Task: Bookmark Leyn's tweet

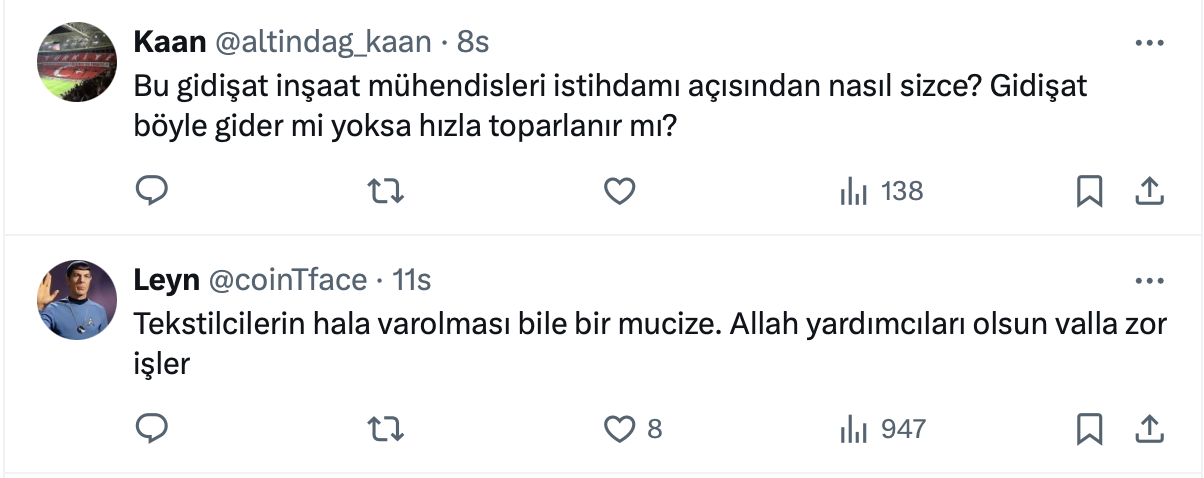Action: pos(1089,429)
